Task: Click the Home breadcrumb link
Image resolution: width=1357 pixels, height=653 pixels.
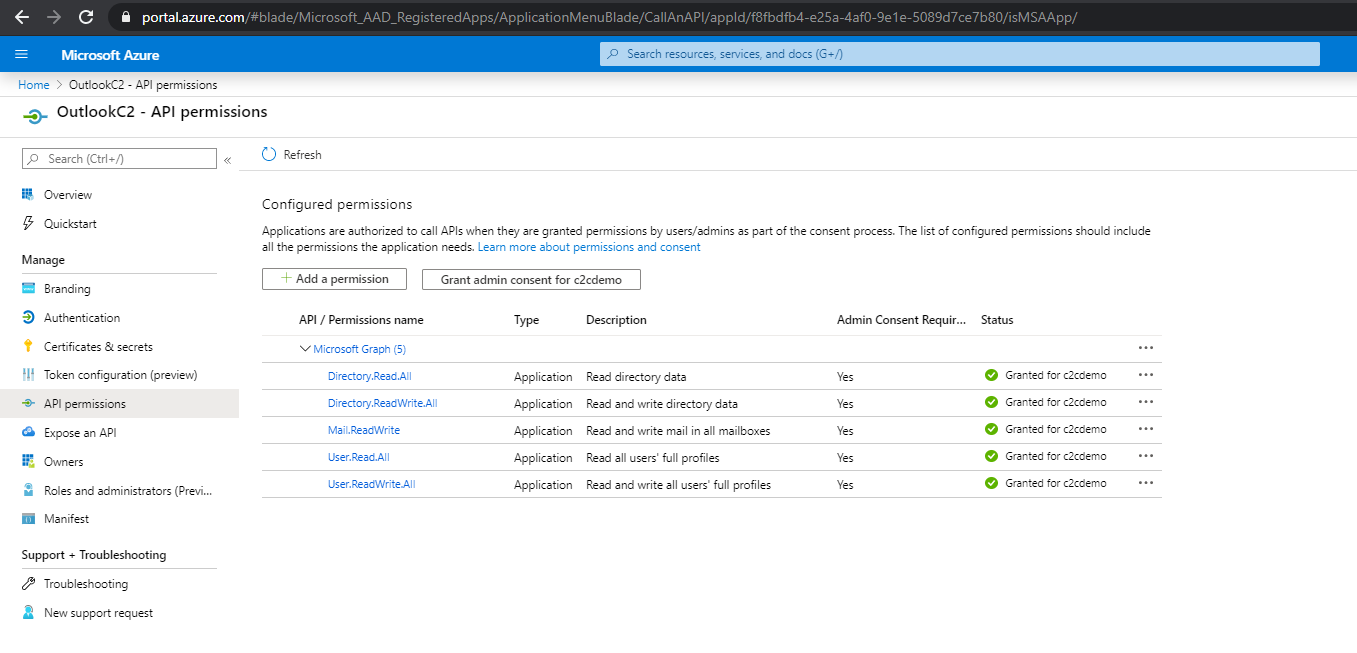Action: [x=34, y=85]
